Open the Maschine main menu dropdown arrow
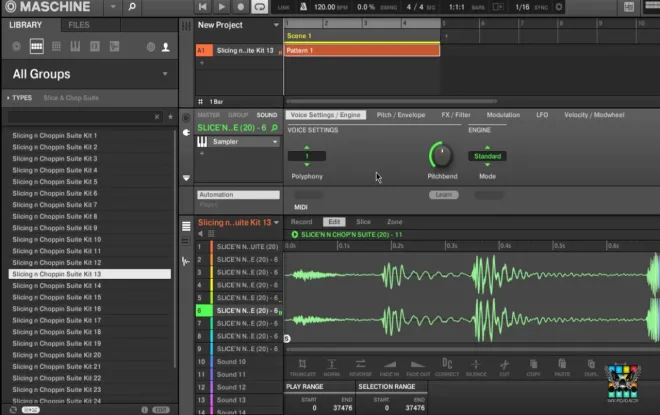 point(113,7)
